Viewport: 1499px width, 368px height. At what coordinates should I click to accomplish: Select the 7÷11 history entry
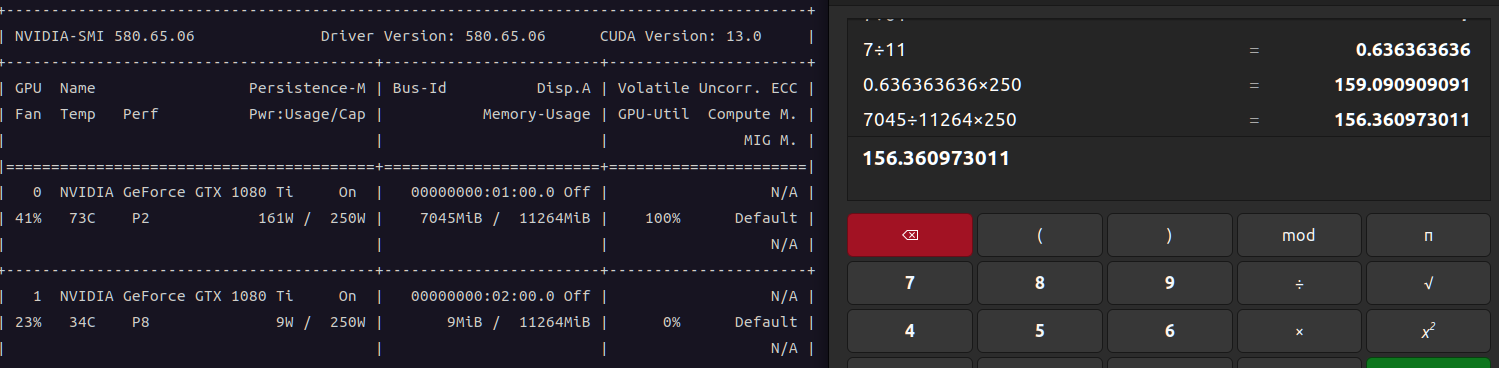pos(884,49)
